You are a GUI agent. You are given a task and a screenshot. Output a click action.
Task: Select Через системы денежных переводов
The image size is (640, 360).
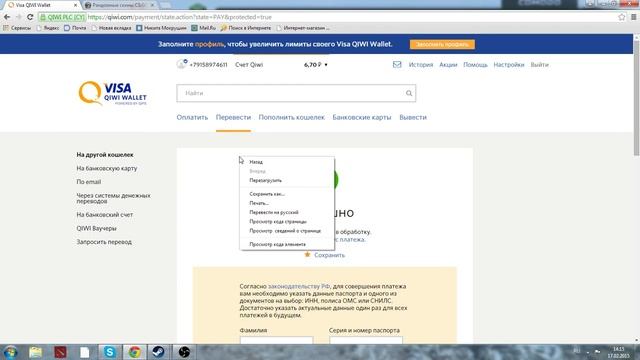[113, 198]
